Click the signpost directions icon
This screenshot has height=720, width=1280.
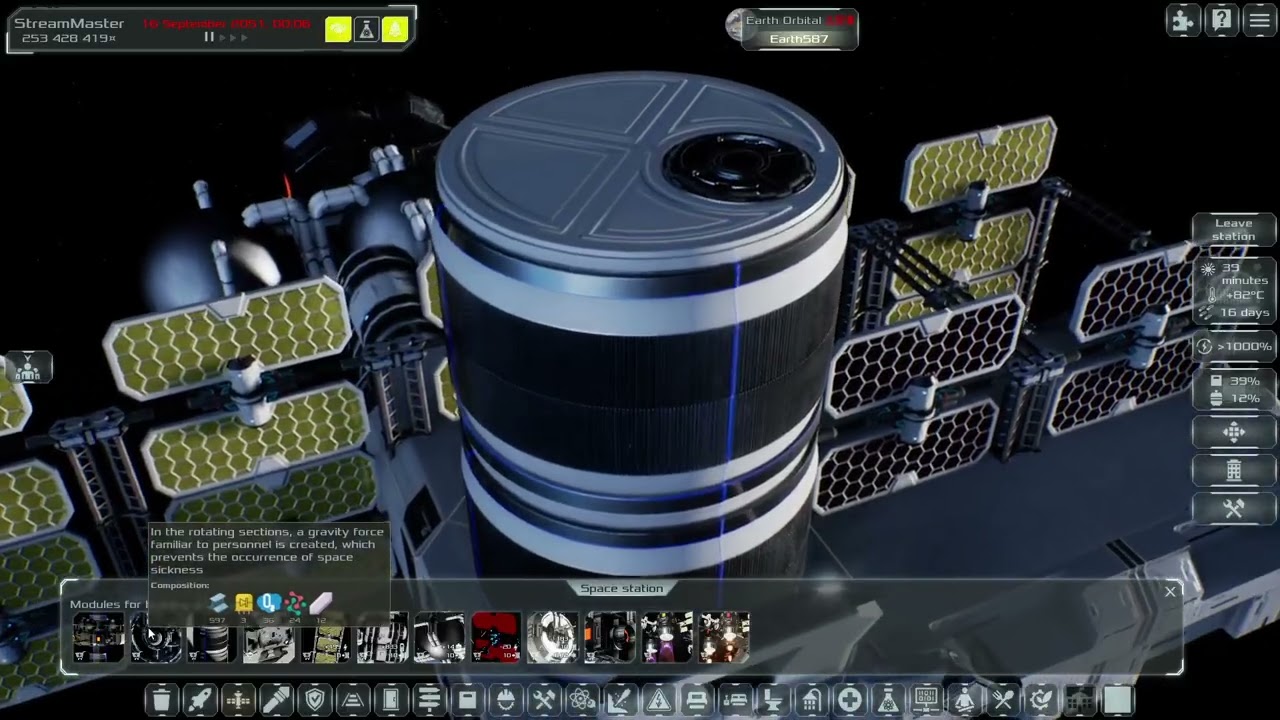point(429,700)
